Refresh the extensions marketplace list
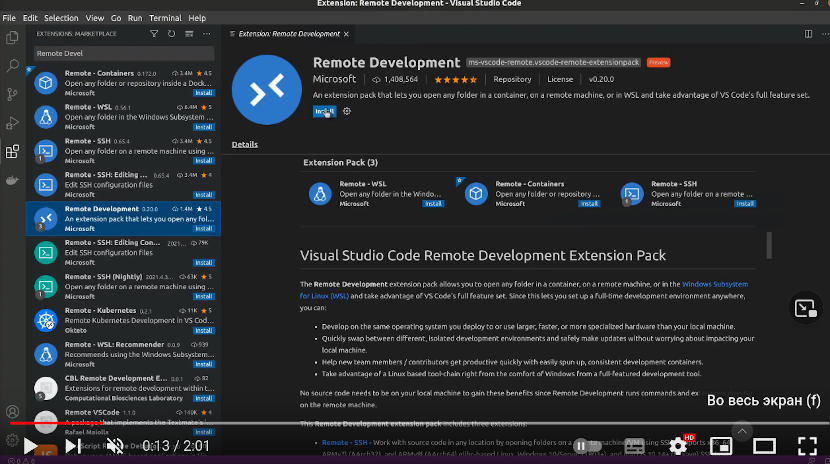Viewport: 830px width, 464px height. point(172,34)
